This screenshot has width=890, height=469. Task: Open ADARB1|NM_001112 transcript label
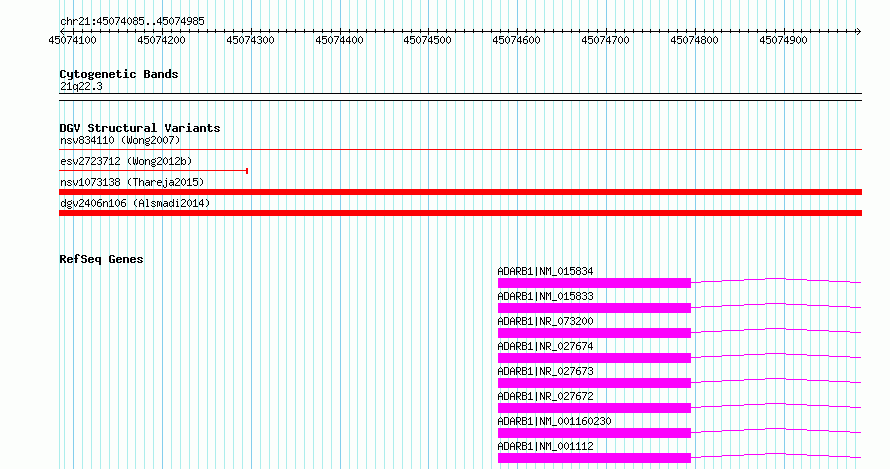click(545, 446)
